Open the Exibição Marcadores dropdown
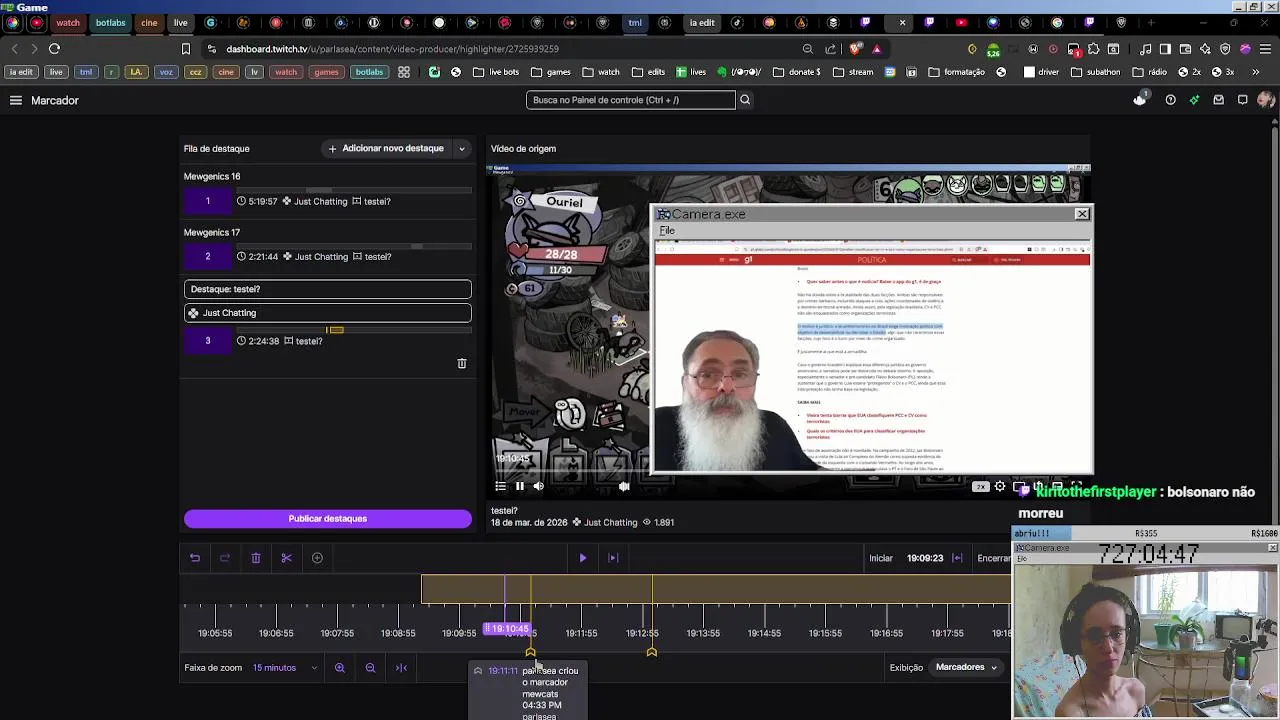The height and width of the screenshot is (720, 1280). tap(967, 667)
